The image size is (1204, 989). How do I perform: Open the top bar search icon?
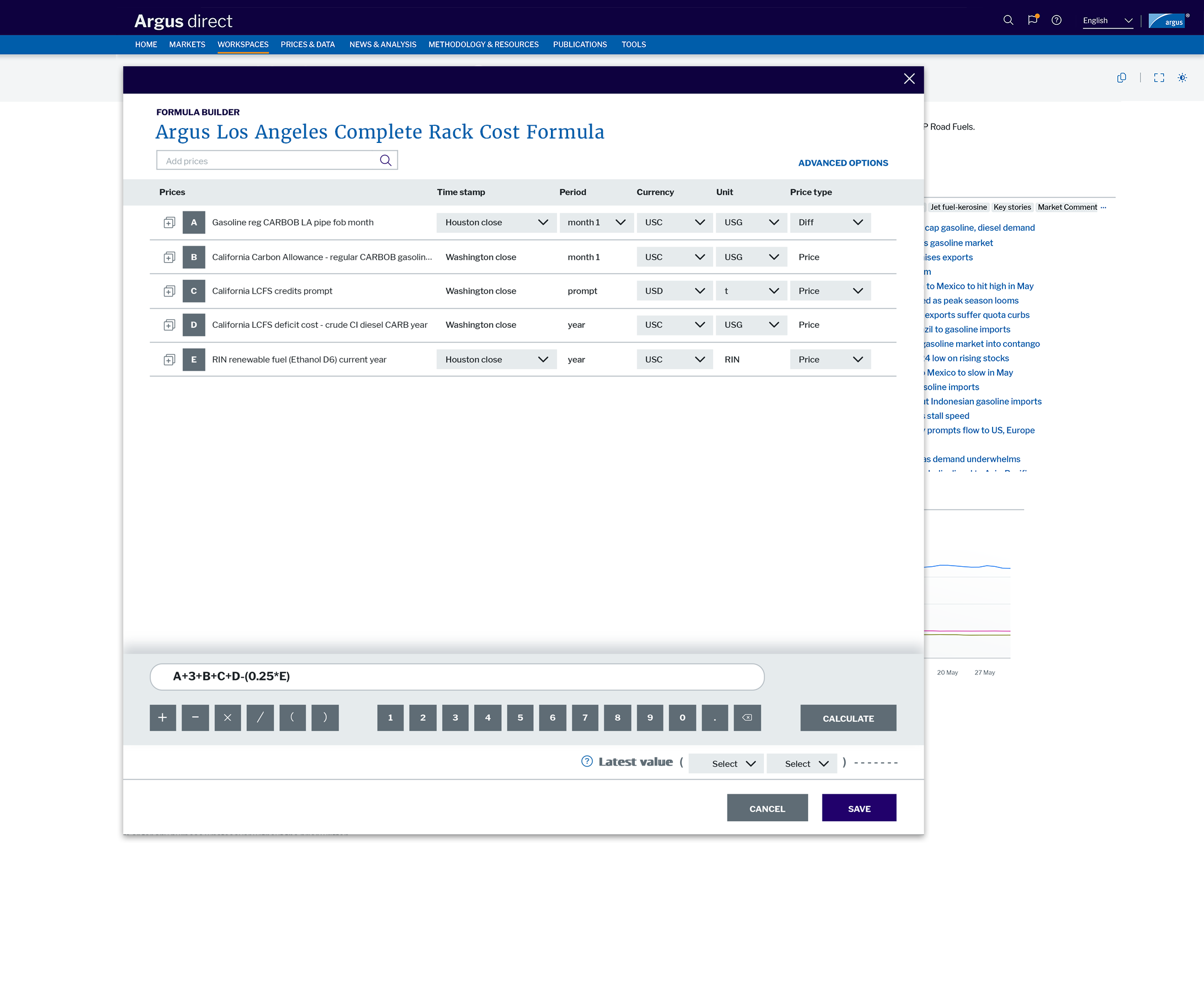tap(1008, 20)
